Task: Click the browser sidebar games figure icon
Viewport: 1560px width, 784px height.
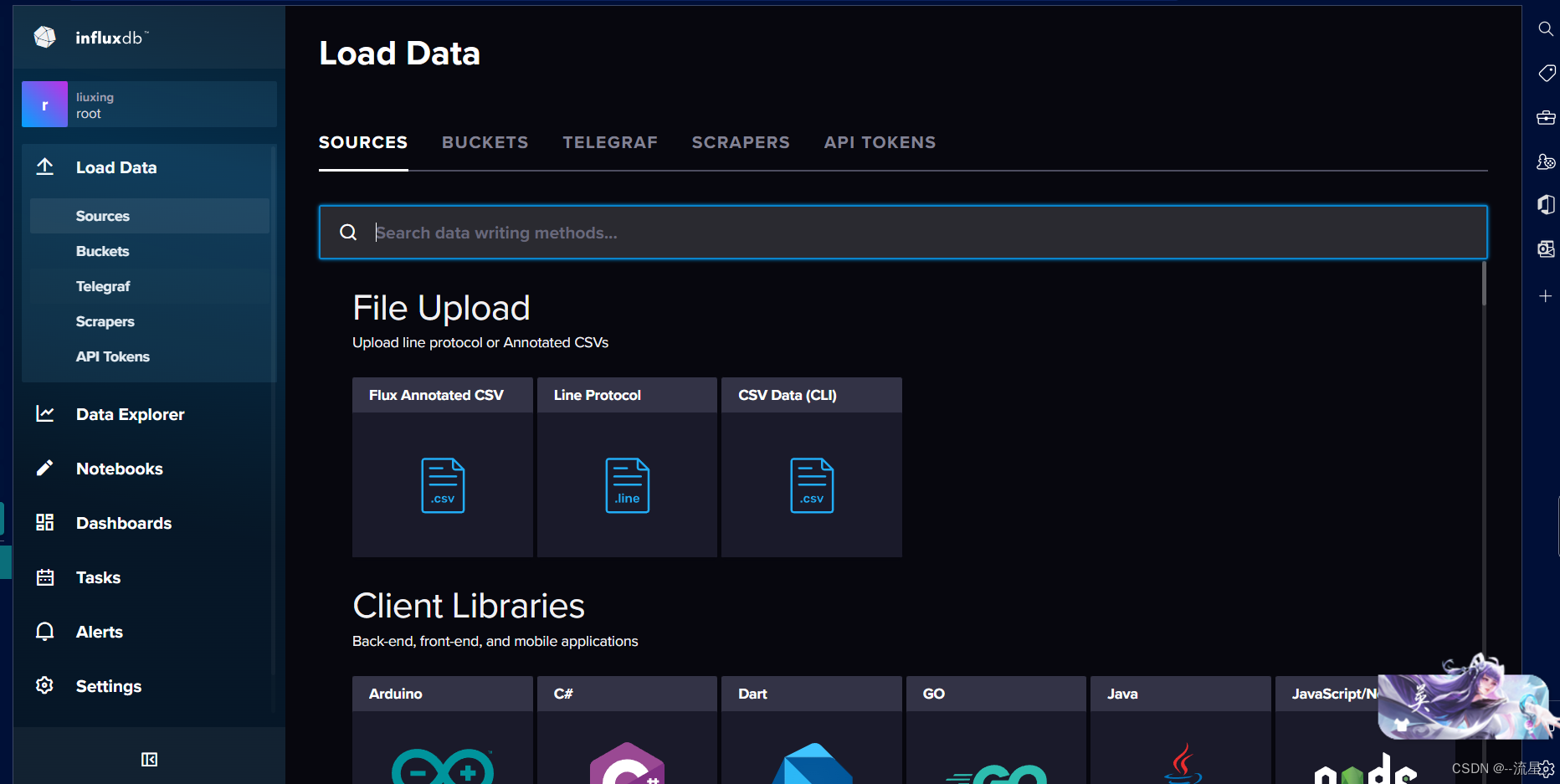Action: point(1546,161)
